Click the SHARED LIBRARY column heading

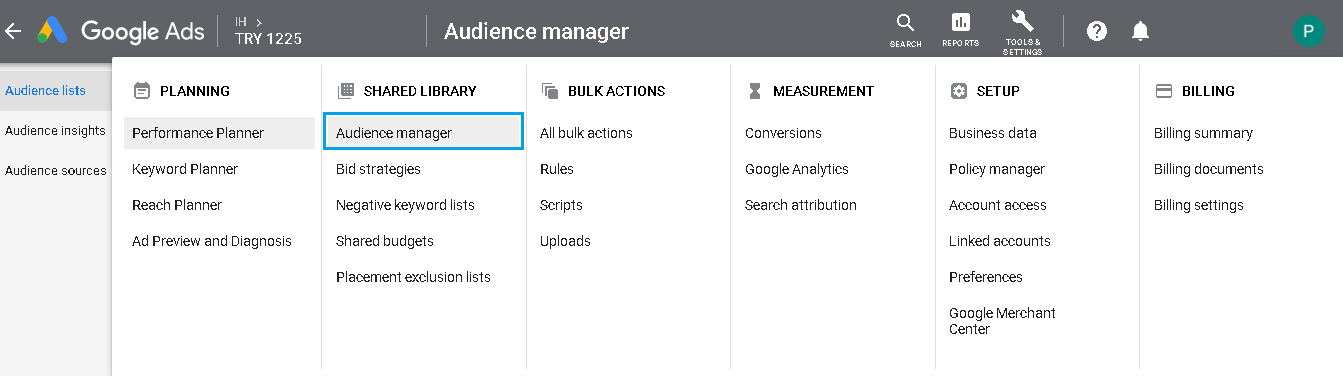click(420, 91)
